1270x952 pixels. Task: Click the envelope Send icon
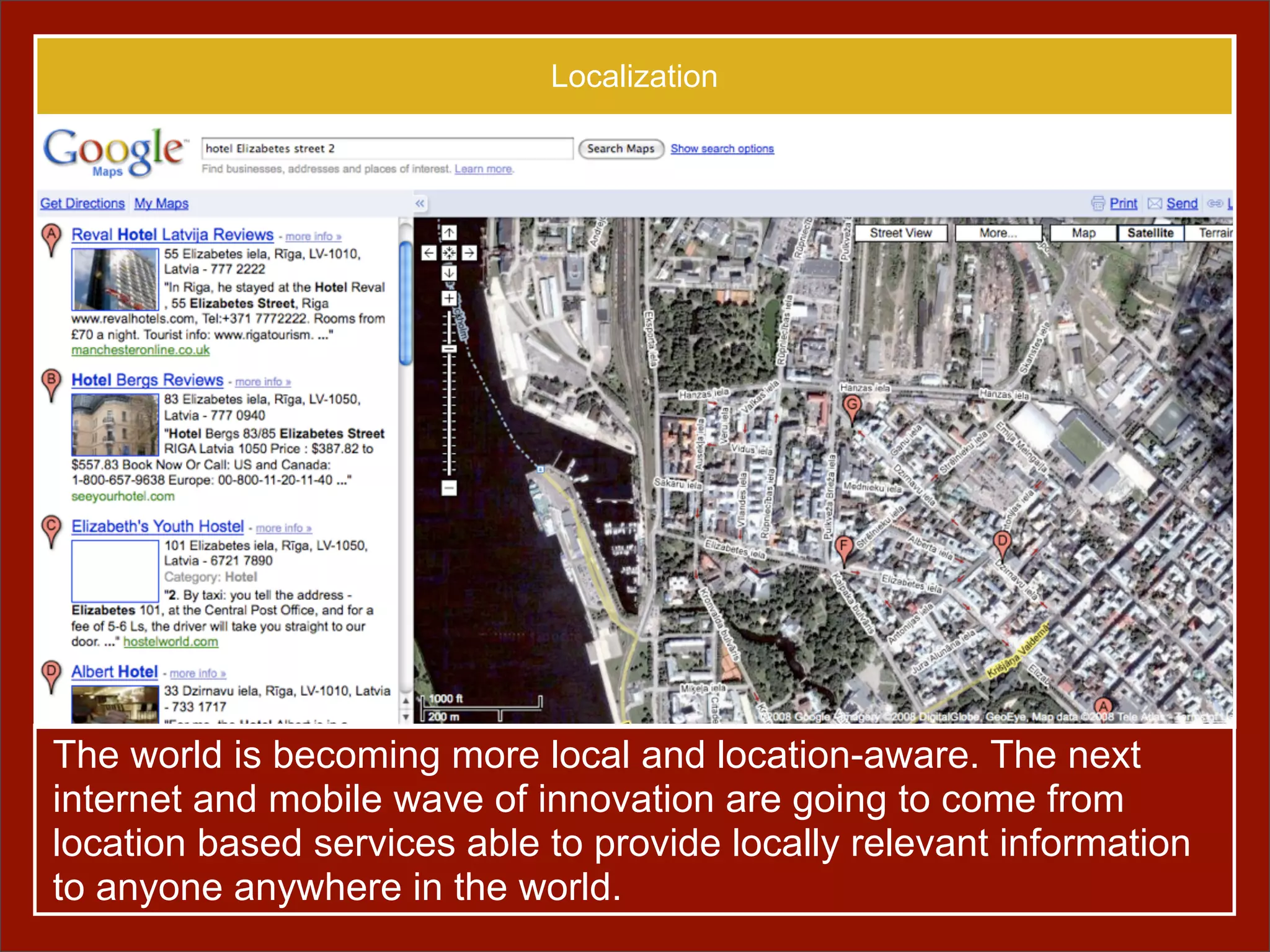click(1155, 203)
